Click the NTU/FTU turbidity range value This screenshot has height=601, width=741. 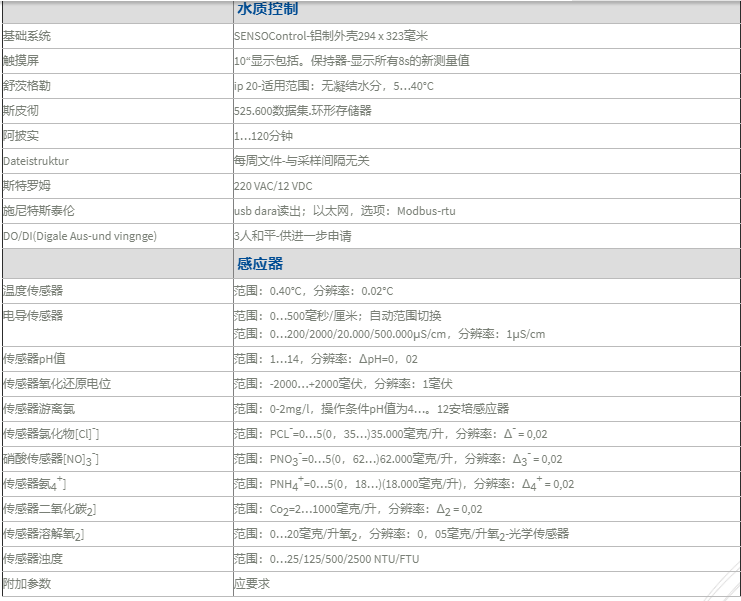pyautogui.click(x=326, y=559)
